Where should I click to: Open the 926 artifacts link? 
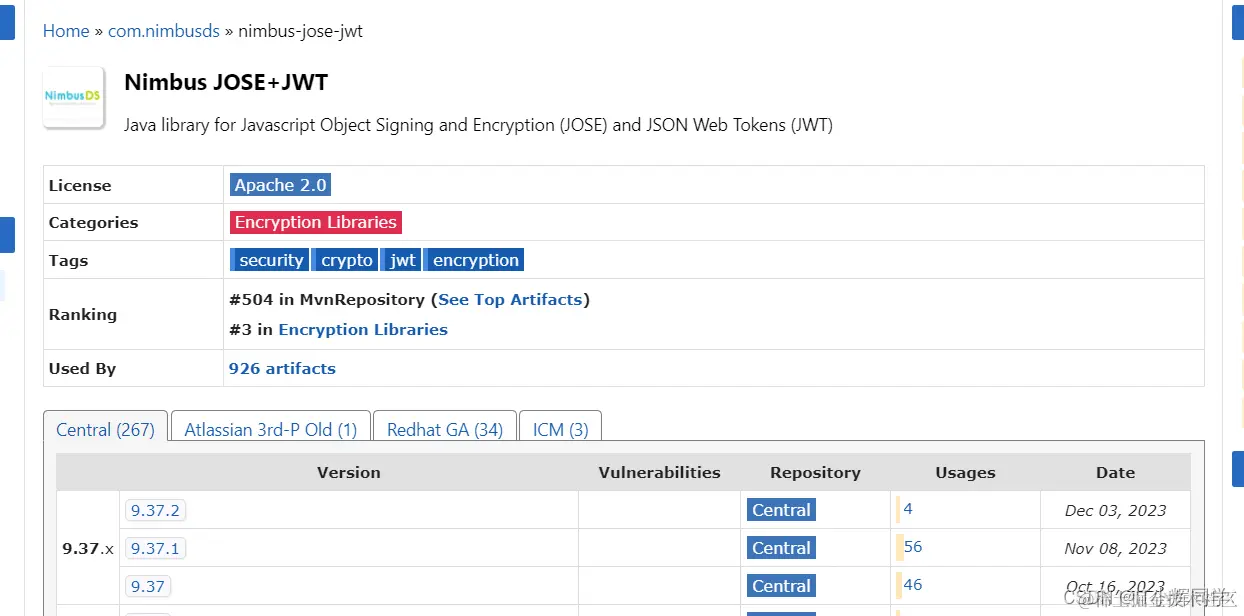pos(282,368)
